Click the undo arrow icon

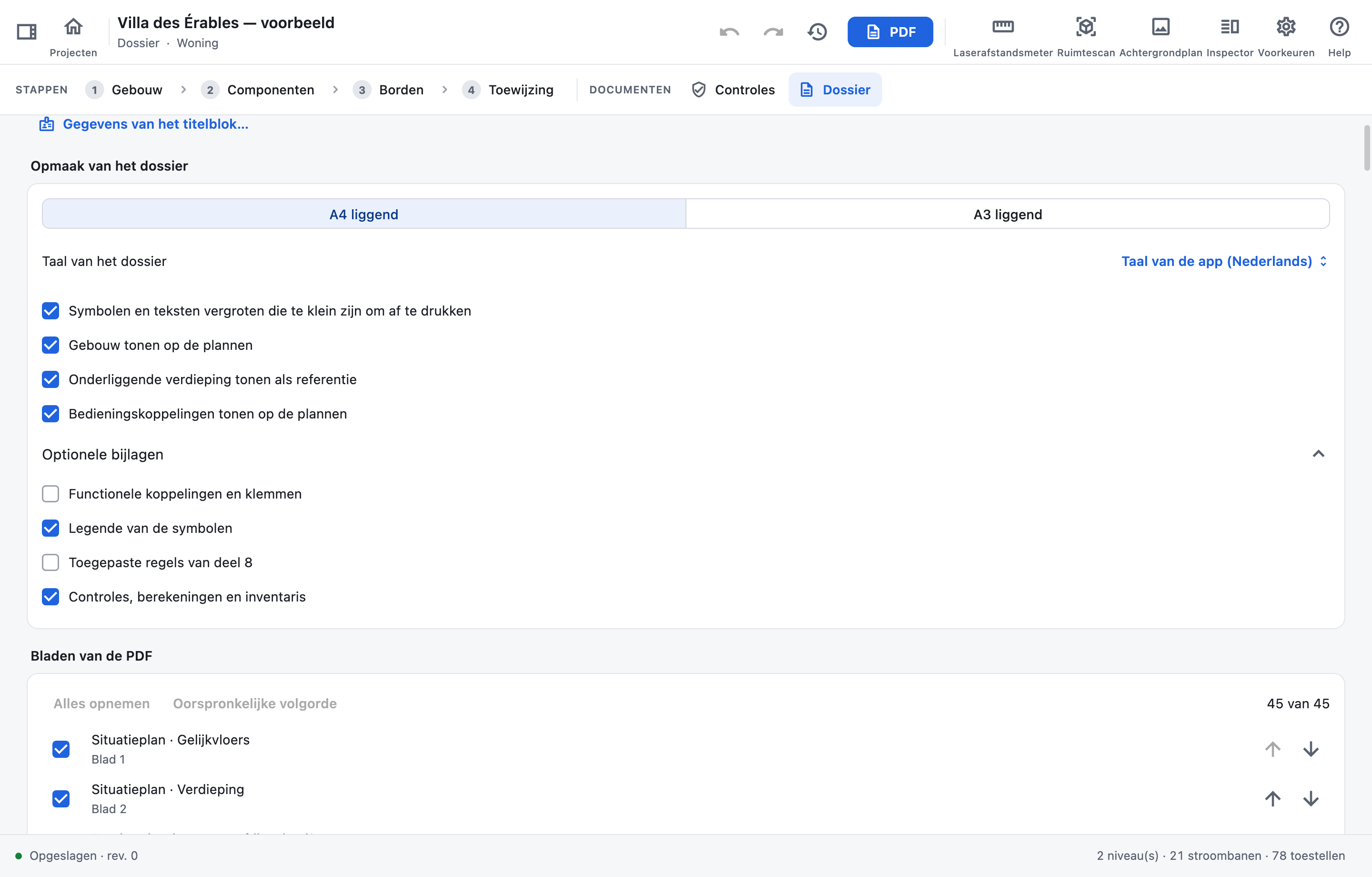(729, 32)
